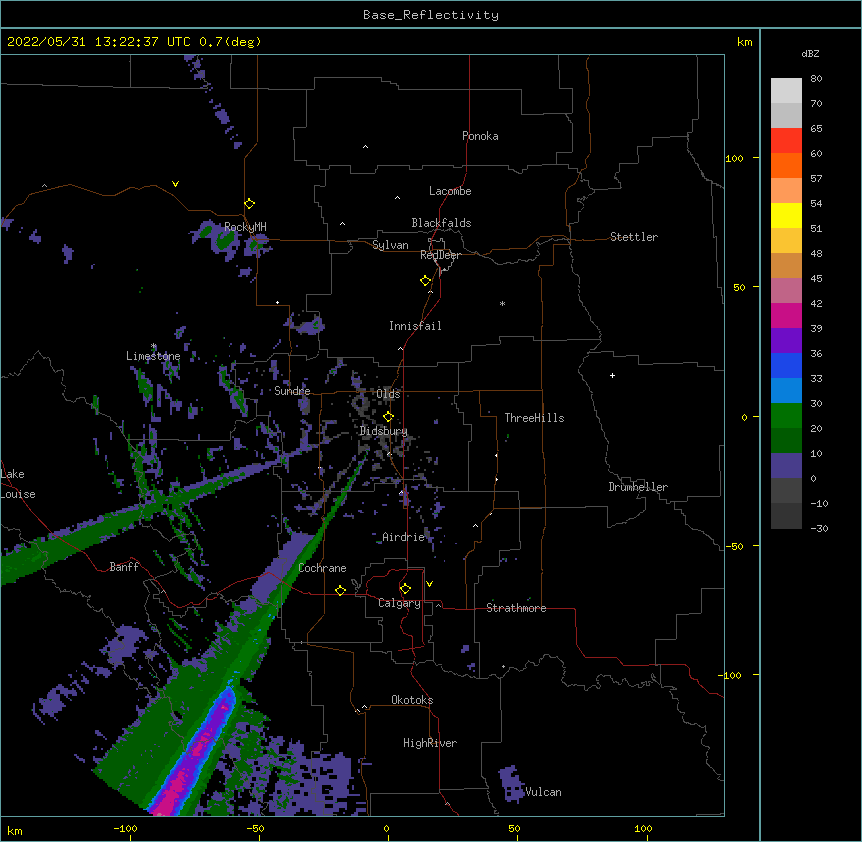862x842 pixels.
Task: Pick the orange 60 dBZ legend swatch
Action: pyautogui.click(x=786, y=165)
